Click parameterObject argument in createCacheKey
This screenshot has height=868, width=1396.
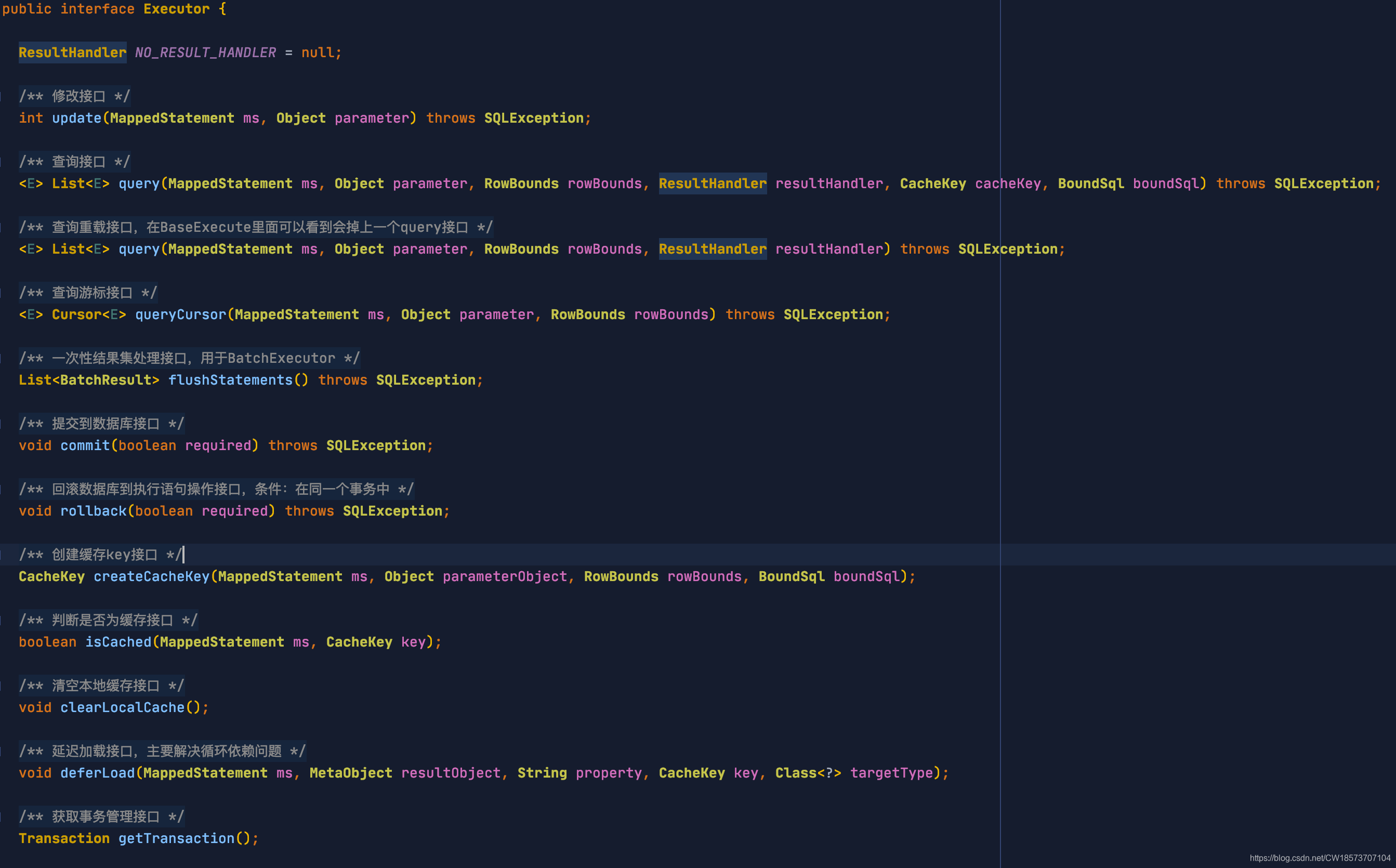coord(505,576)
